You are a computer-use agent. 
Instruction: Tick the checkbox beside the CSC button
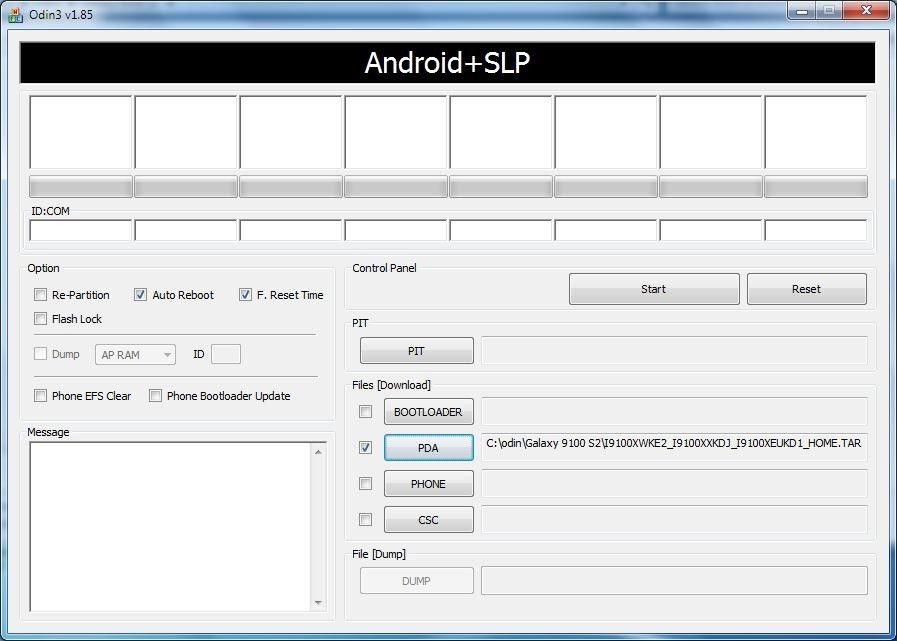365,520
